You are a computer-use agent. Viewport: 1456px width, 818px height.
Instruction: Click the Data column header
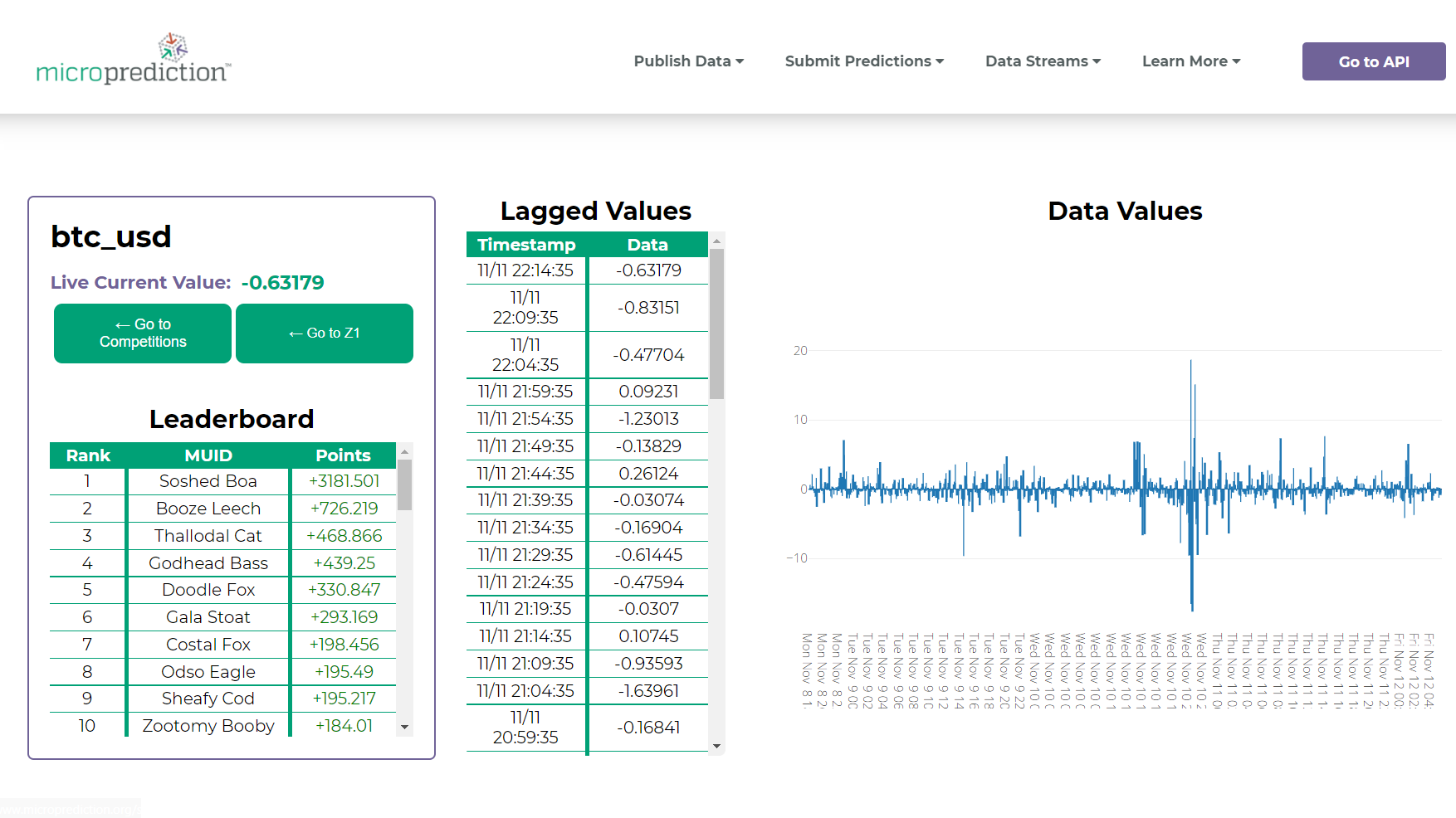click(x=647, y=245)
